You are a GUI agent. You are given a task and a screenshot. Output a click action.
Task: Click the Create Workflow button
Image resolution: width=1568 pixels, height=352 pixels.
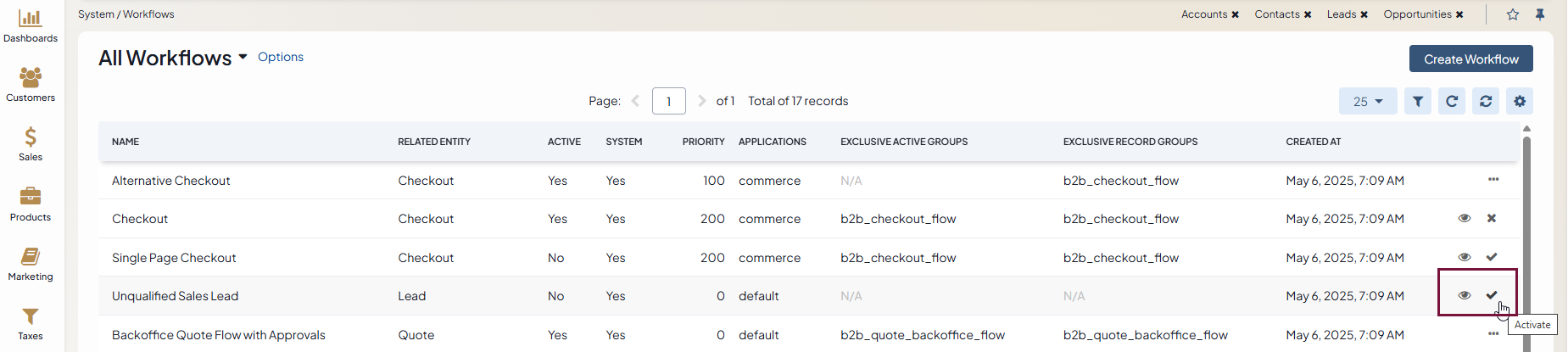pos(1470,59)
